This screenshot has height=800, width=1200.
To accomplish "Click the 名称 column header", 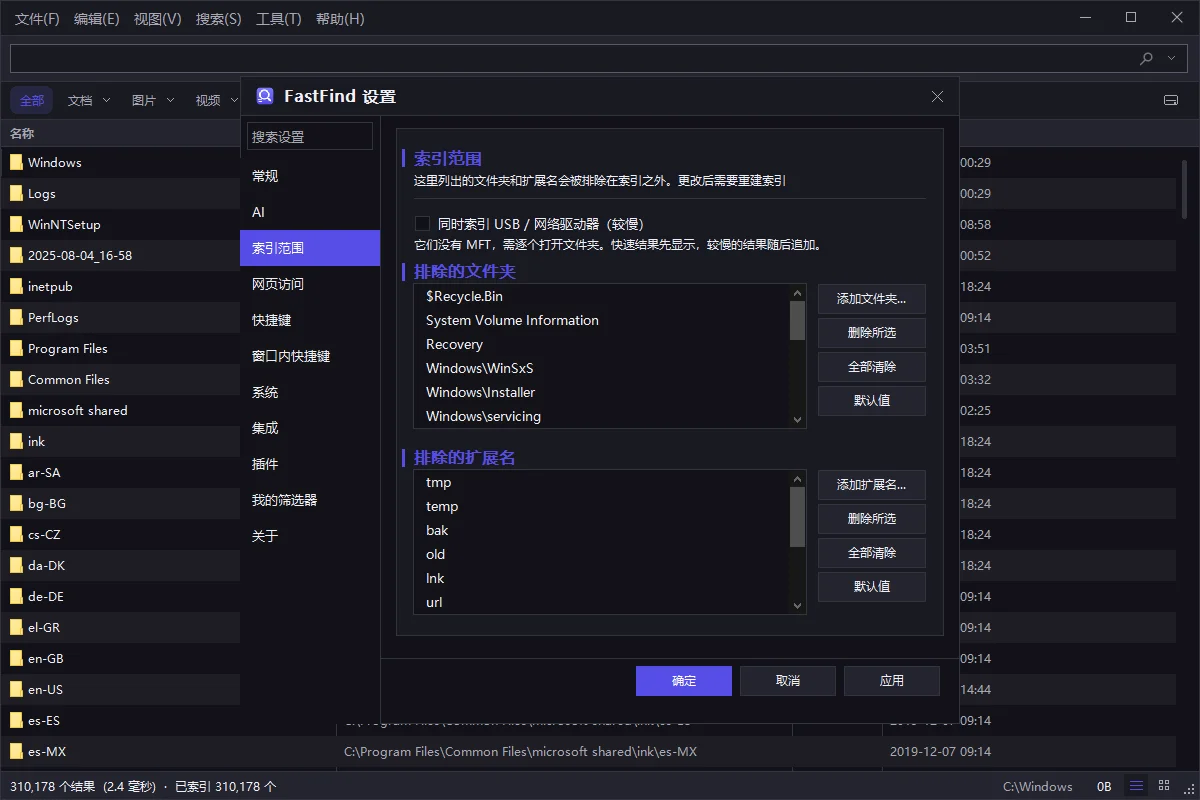I will pos(22,133).
